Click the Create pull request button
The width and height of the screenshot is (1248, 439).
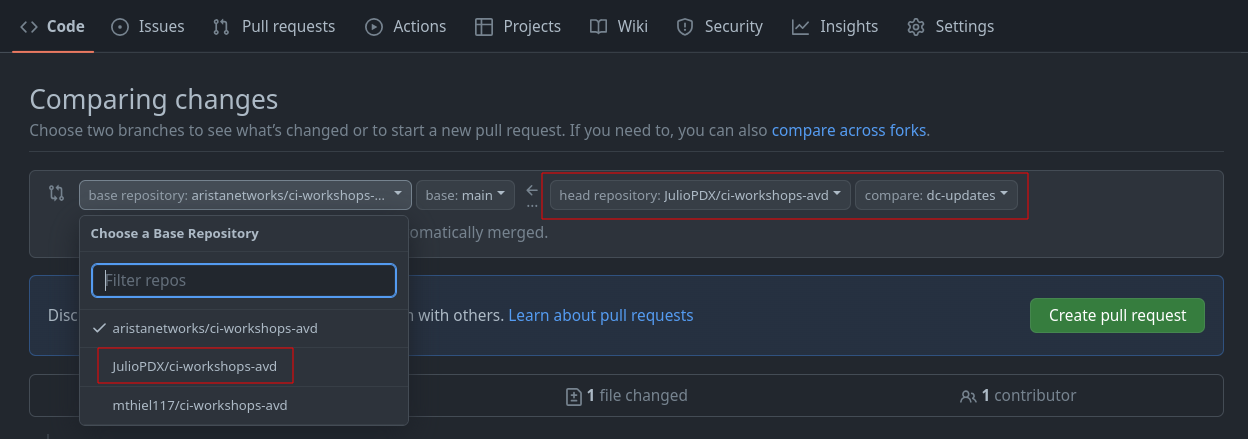coord(1117,315)
